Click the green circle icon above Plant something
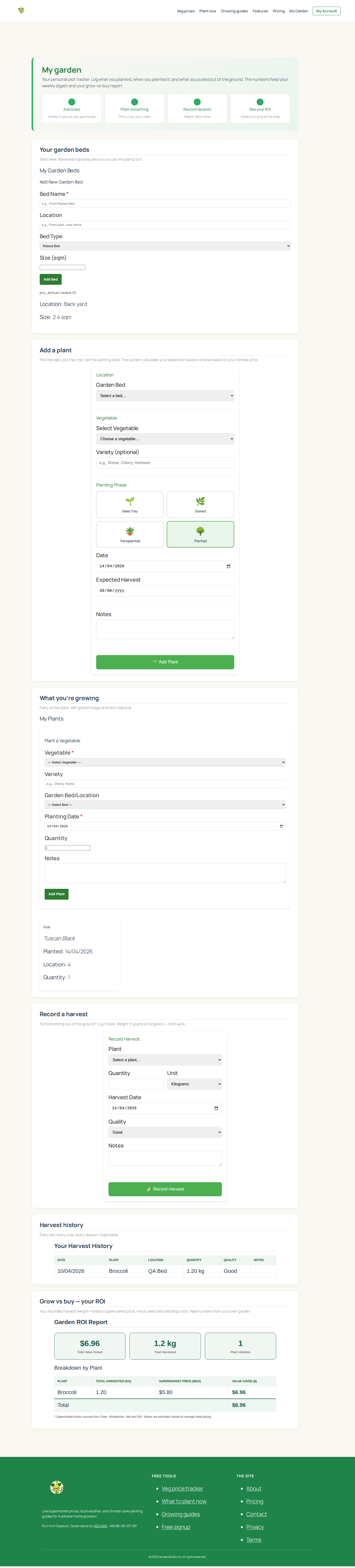Image resolution: width=355 pixels, height=1568 pixels. [135, 102]
